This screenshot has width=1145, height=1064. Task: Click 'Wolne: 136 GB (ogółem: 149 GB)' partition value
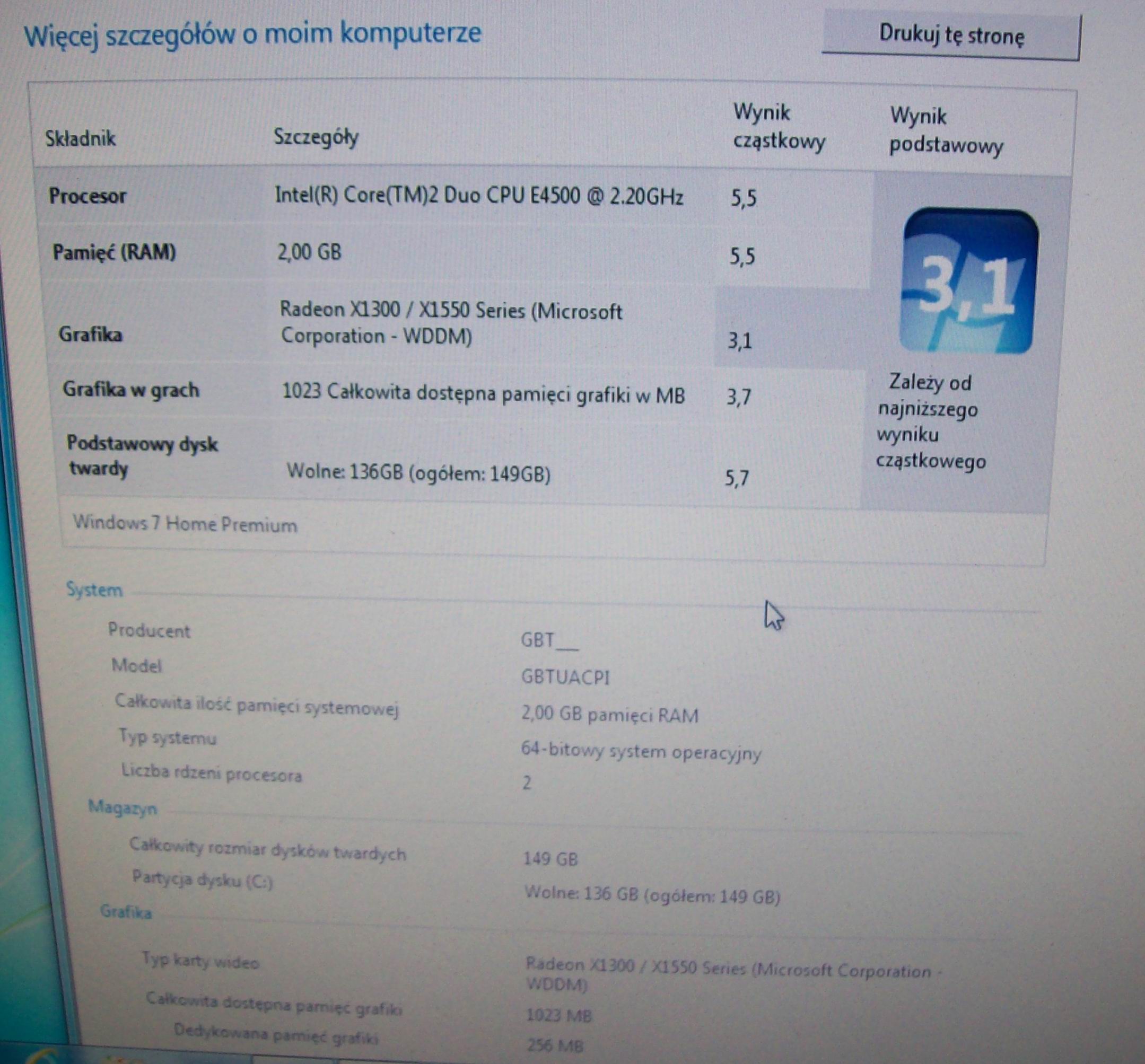652,895
